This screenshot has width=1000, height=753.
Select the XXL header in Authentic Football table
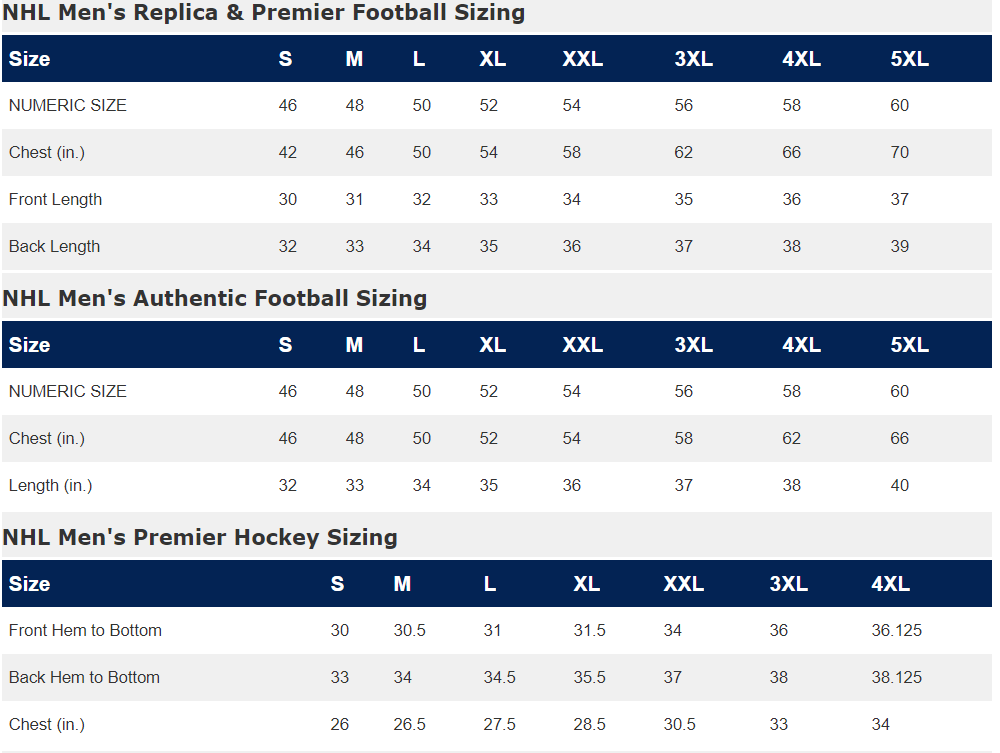pos(582,345)
